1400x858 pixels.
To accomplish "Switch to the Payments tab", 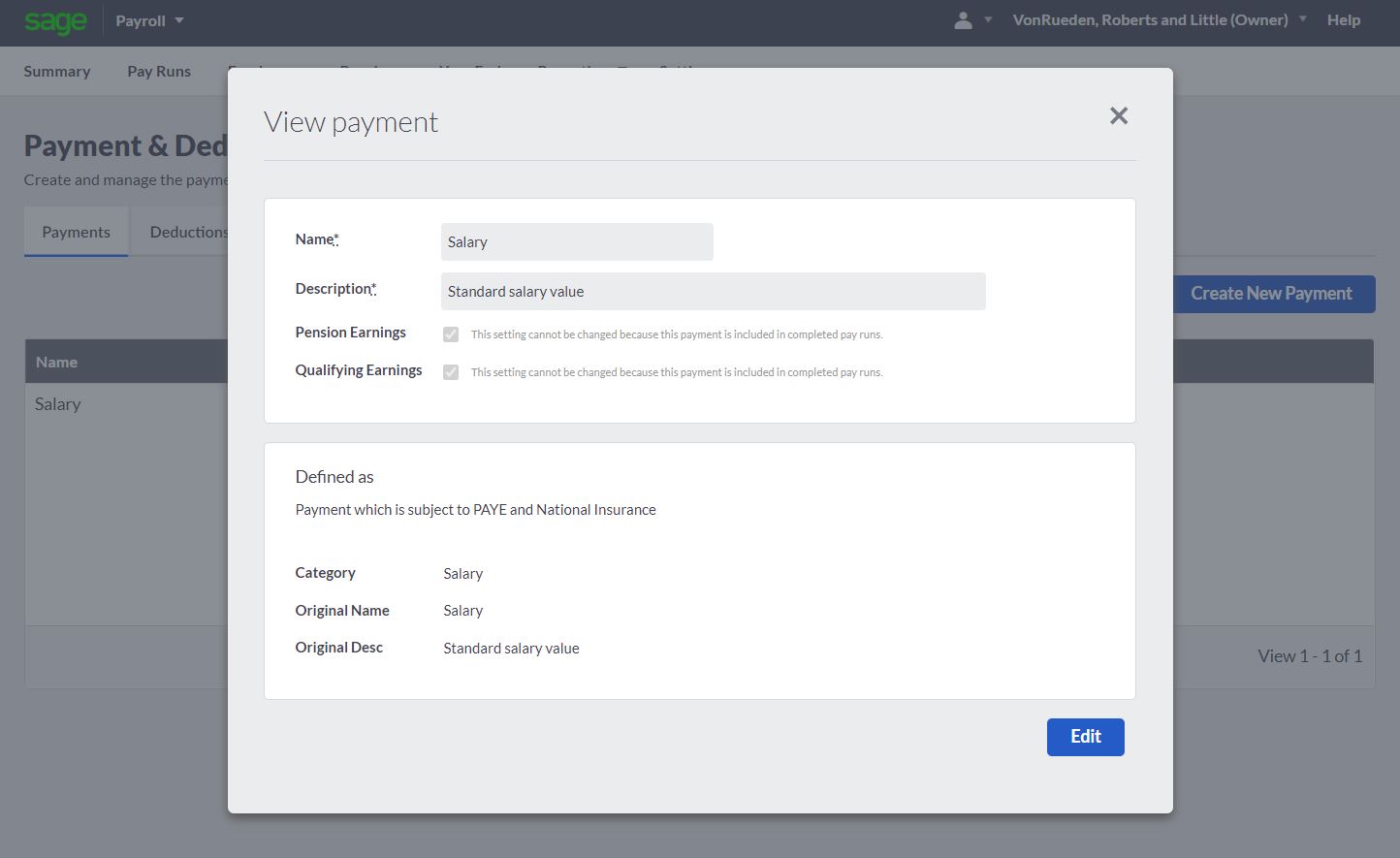I will coord(76,232).
